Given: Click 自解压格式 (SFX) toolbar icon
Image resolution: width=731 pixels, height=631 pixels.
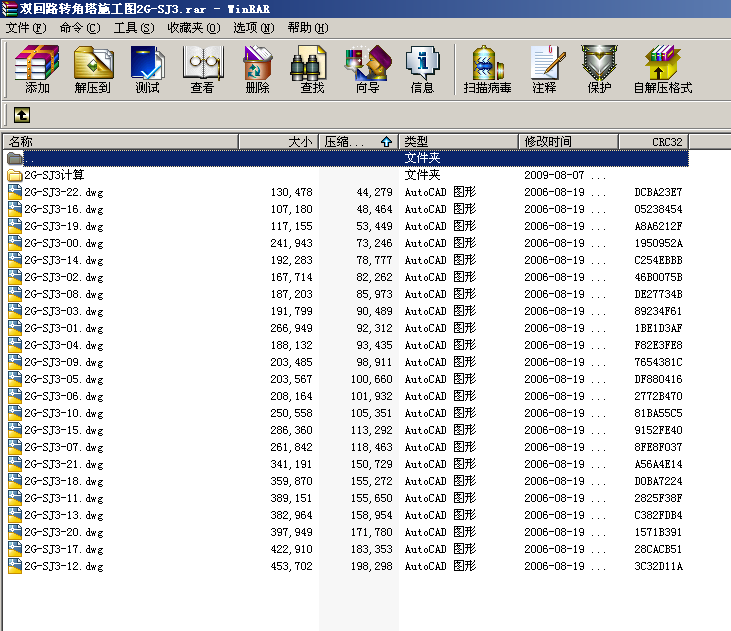Looking at the screenshot, I should 662,69.
